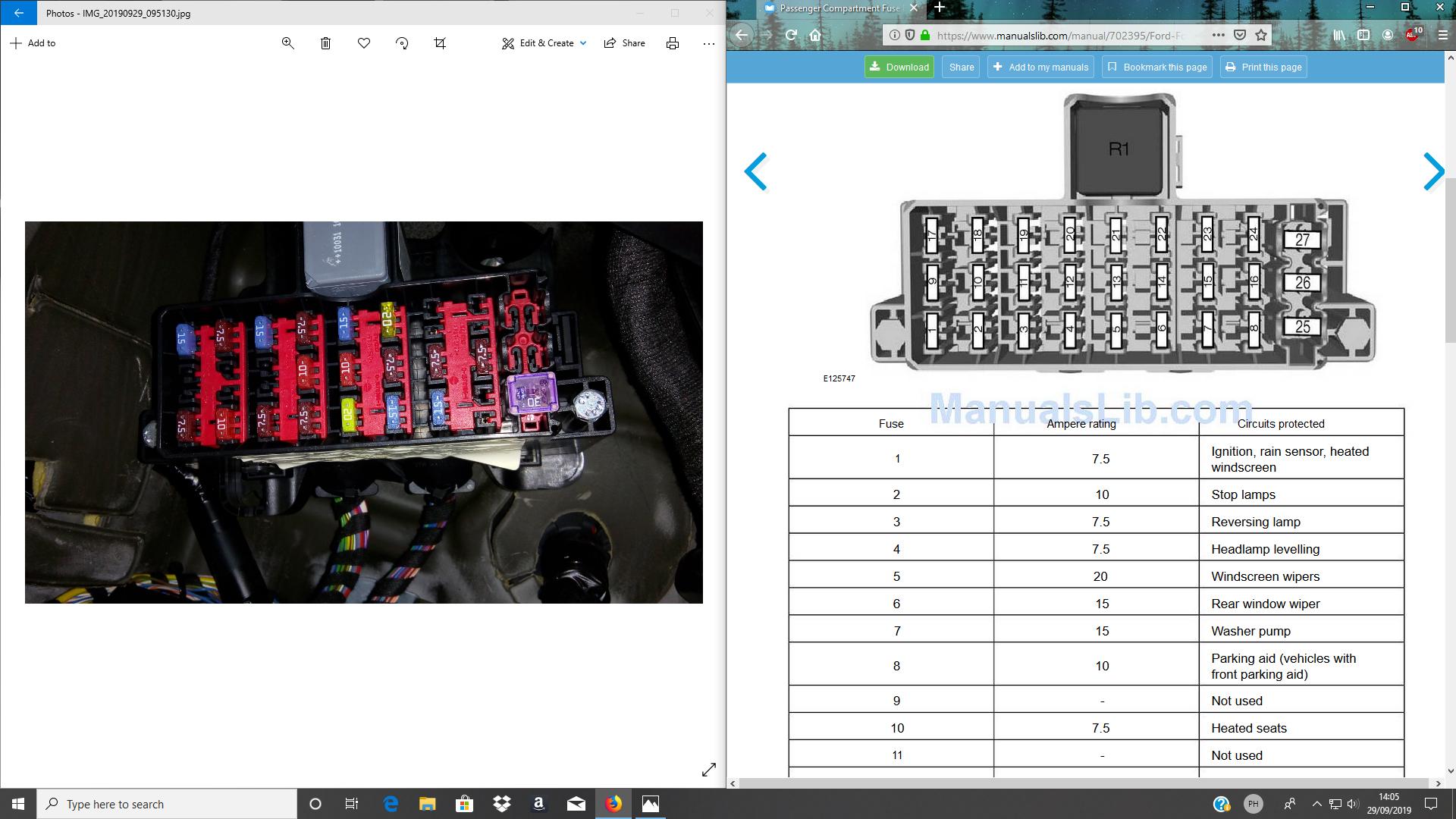Click the fuse box photo
Screen dimensions: 1456x819
pos(364,413)
